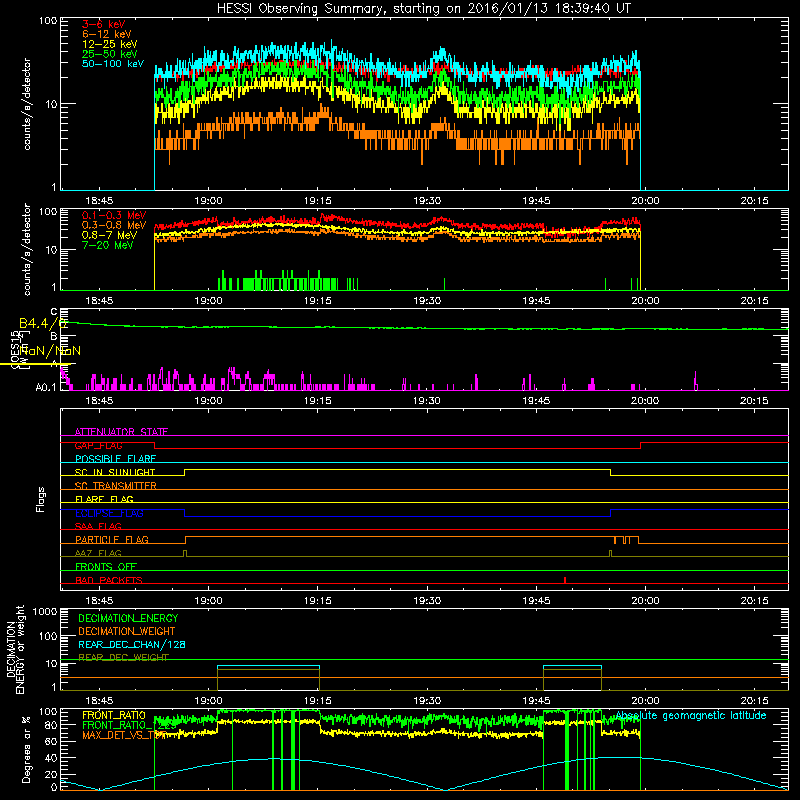Click the PARTICLE_FLAG label

(112, 539)
